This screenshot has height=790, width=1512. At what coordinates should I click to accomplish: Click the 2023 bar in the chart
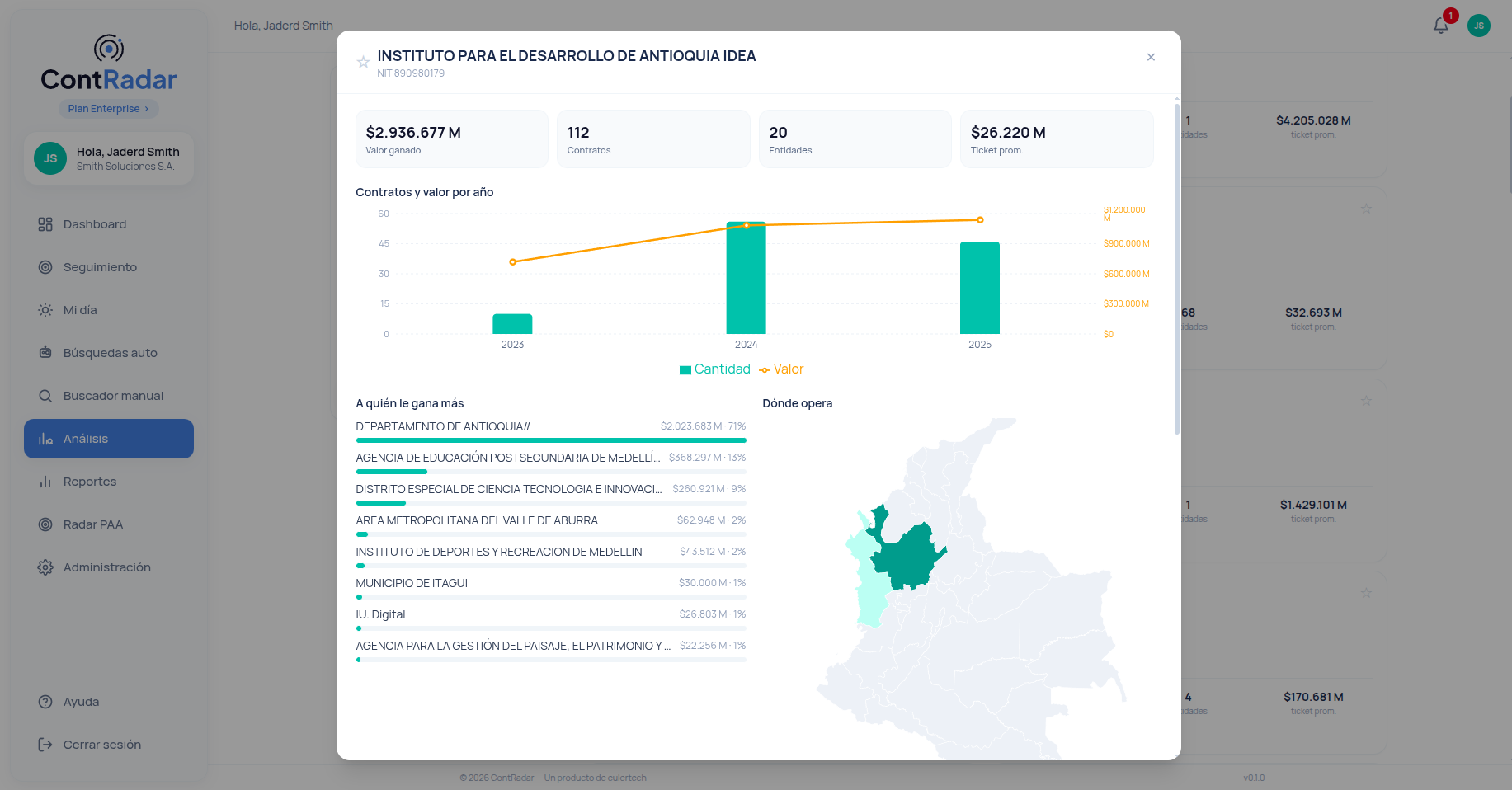click(x=512, y=324)
